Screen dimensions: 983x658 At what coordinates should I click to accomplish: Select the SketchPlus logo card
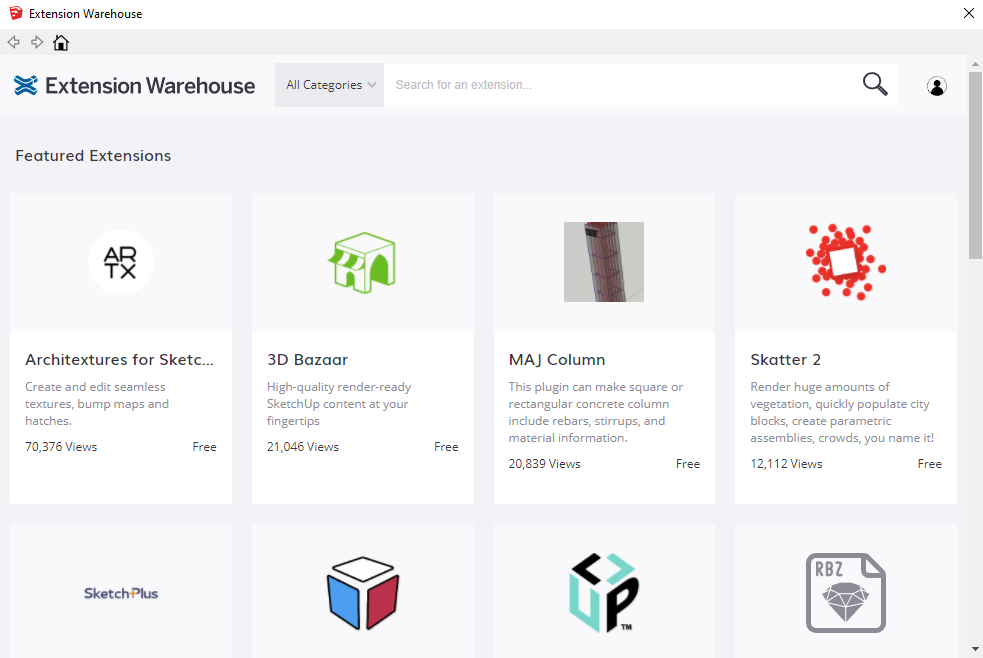coord(121,593)
